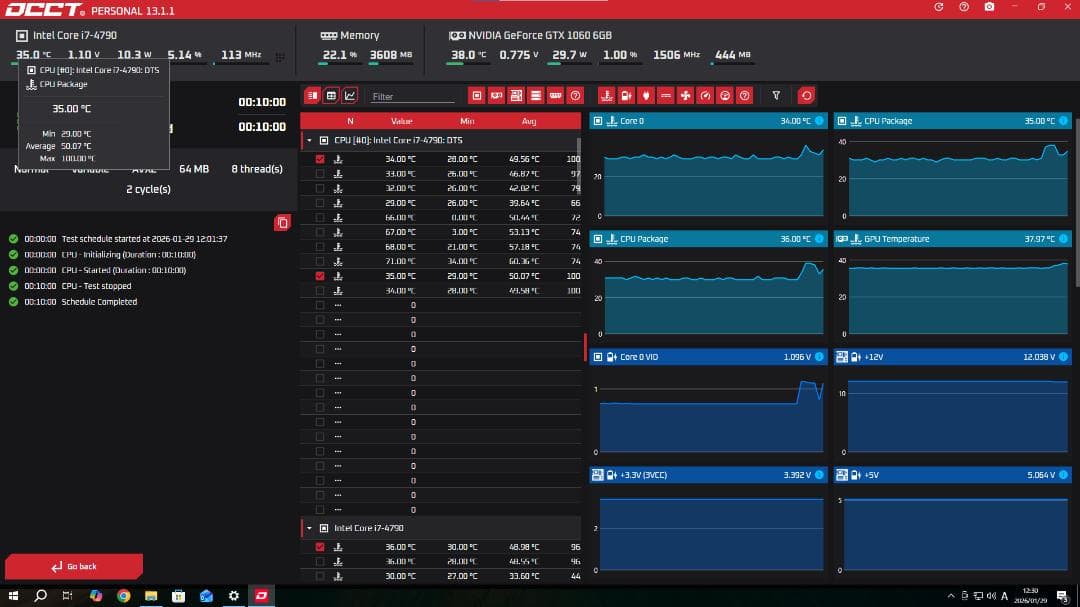Expand the CPU details icon beside 113 MHz
Screen dimensions: 1080x607
pos(279,56)
